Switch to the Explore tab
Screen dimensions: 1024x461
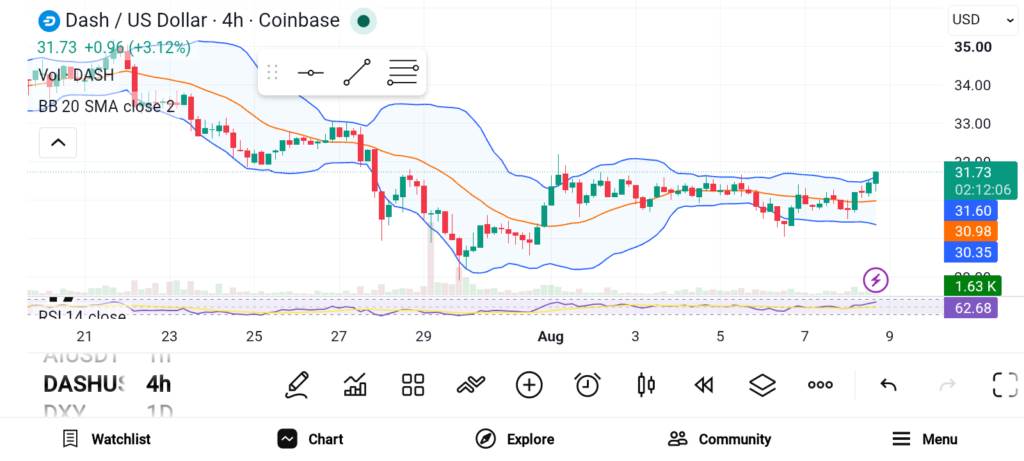[x=515, y=439]
